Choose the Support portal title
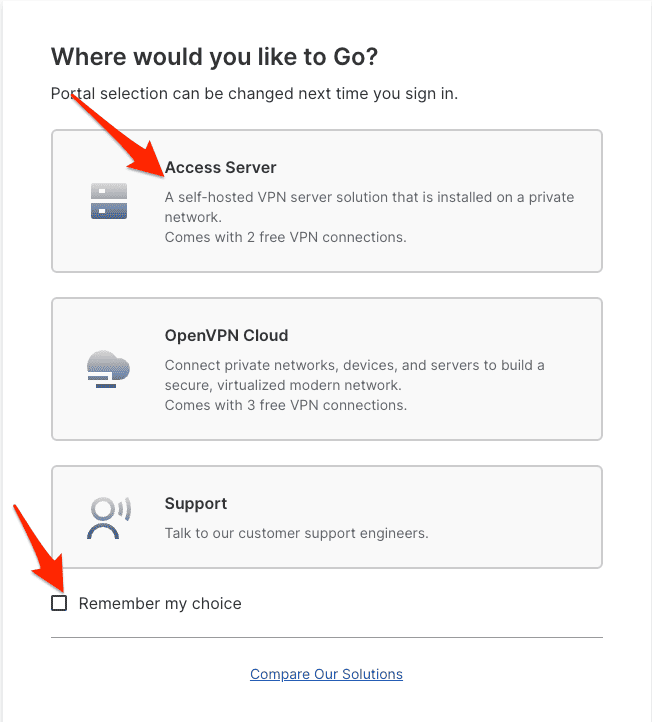The image size is (652, 722). pos(195,503)
